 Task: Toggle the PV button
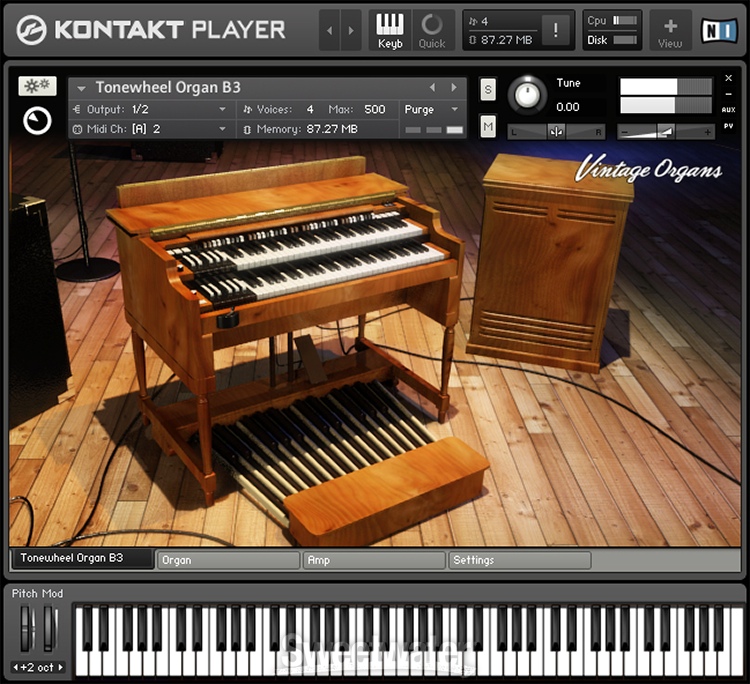click(x=728, y=126)
